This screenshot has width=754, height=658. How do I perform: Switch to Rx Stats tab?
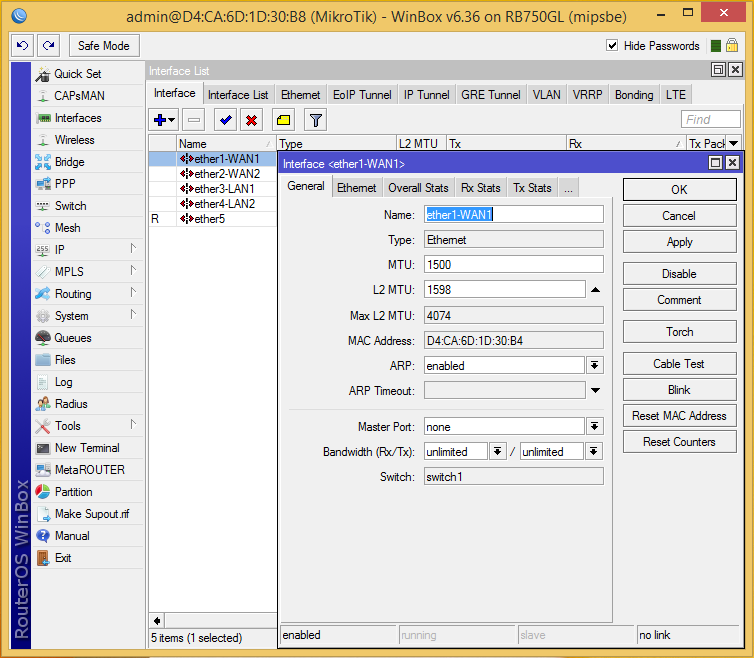(480, 188)
